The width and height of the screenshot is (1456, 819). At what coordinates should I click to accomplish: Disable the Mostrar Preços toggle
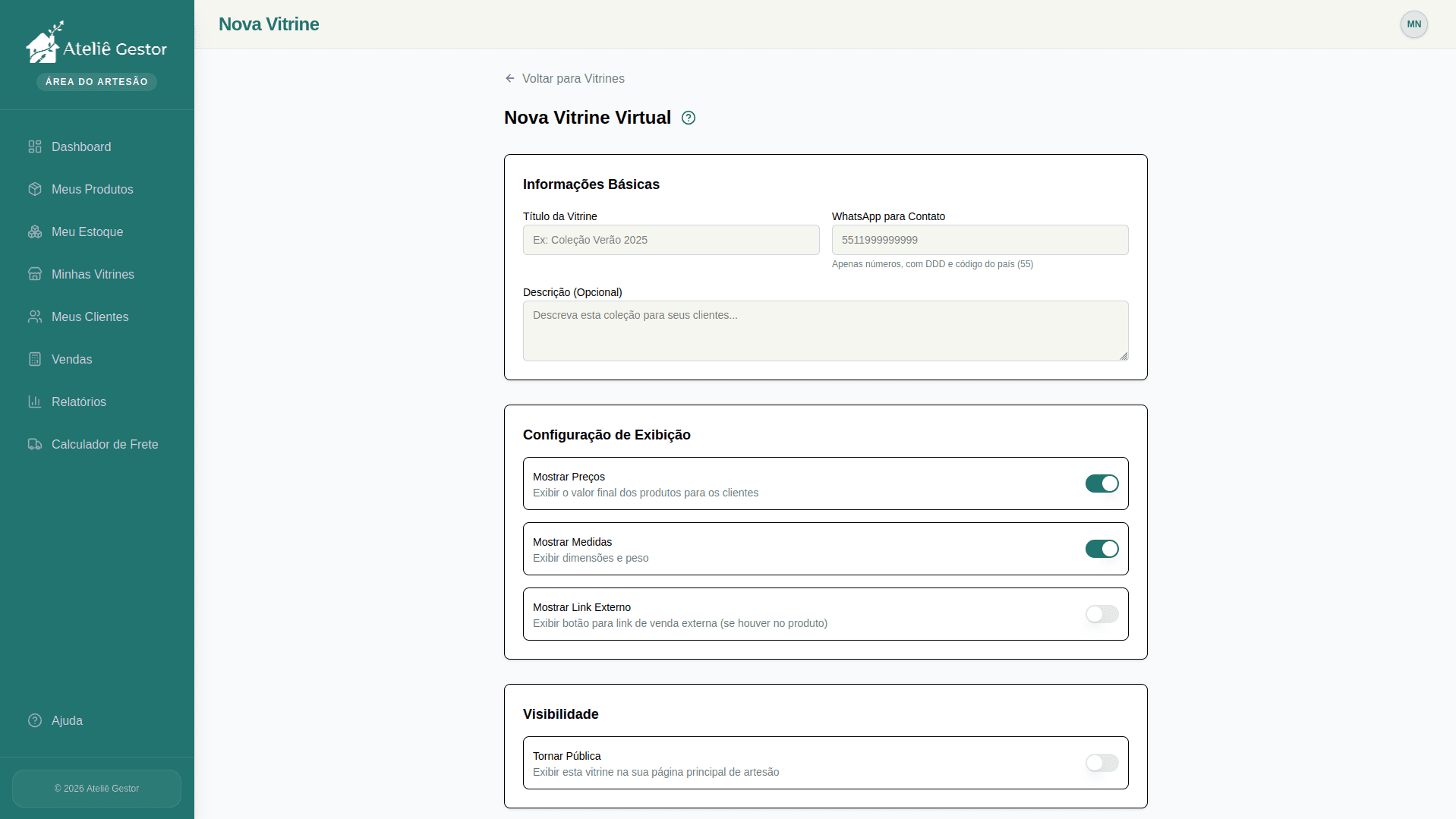click(x=1101, y=484)
